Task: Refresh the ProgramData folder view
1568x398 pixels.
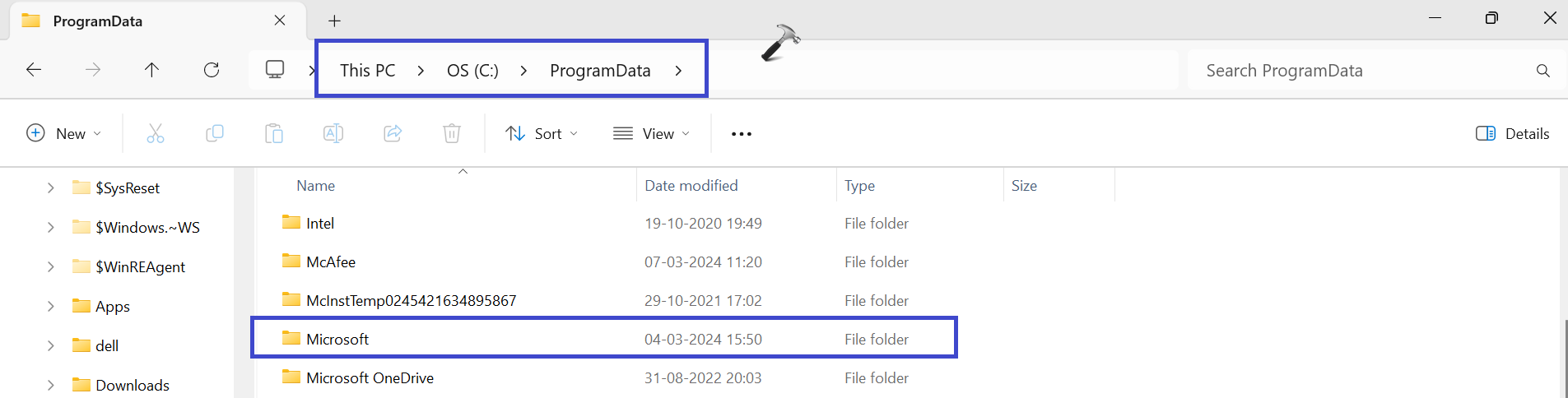Action: [x=212, y=70]
